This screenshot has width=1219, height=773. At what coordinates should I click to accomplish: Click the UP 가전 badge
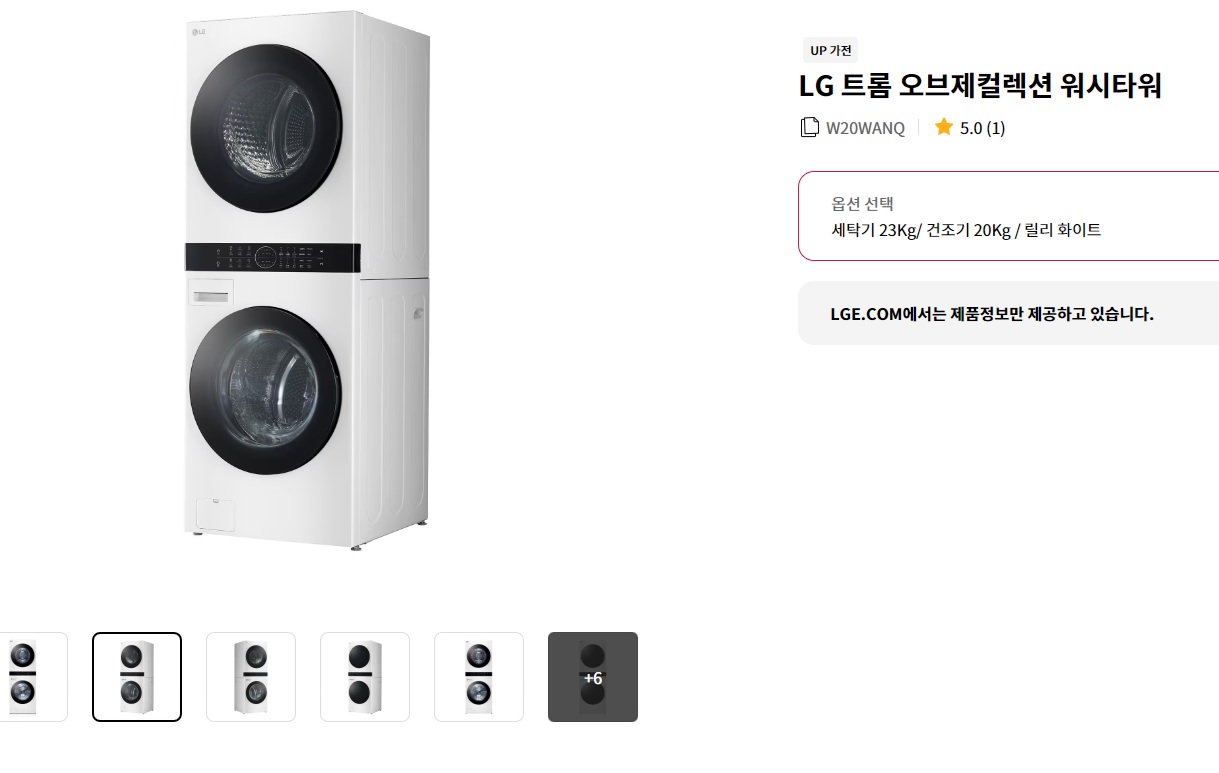click(x=830, y=49)
